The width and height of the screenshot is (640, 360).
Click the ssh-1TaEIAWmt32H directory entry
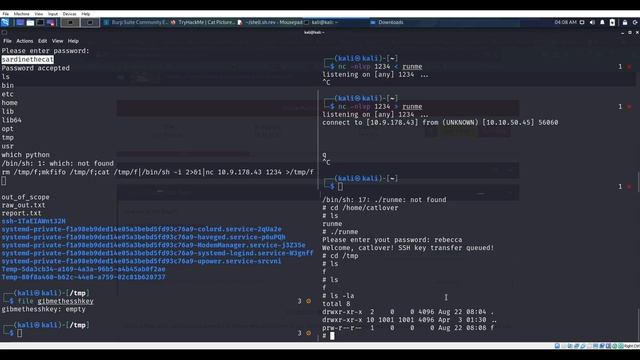(x=33, y=221)
